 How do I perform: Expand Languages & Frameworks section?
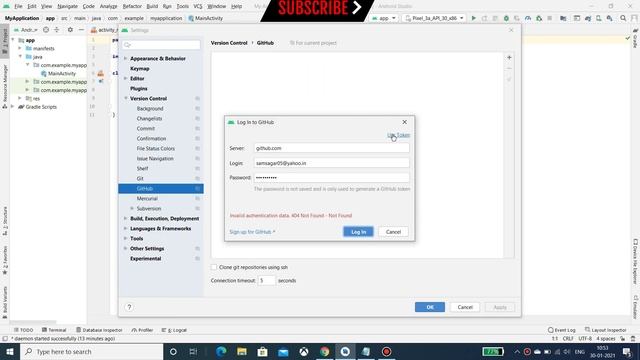point(125,229)
